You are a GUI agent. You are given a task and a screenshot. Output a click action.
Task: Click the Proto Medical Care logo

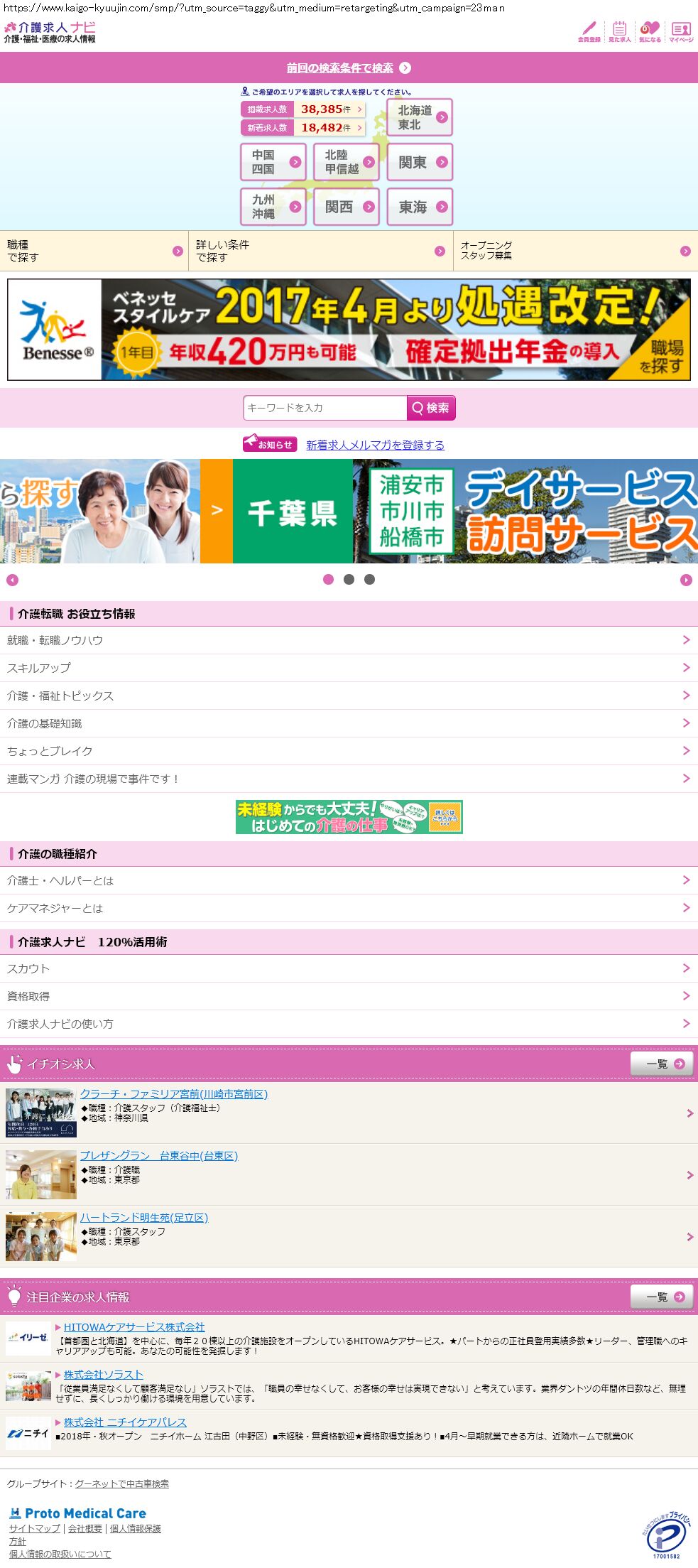tap(77, 1513)
